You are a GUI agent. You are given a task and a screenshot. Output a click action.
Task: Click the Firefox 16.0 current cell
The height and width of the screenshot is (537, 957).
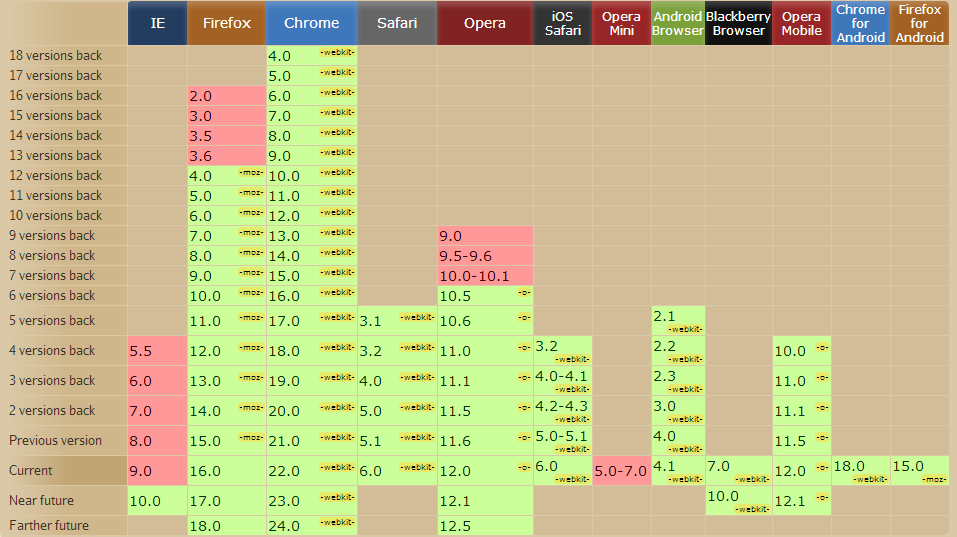coord(226,470)
